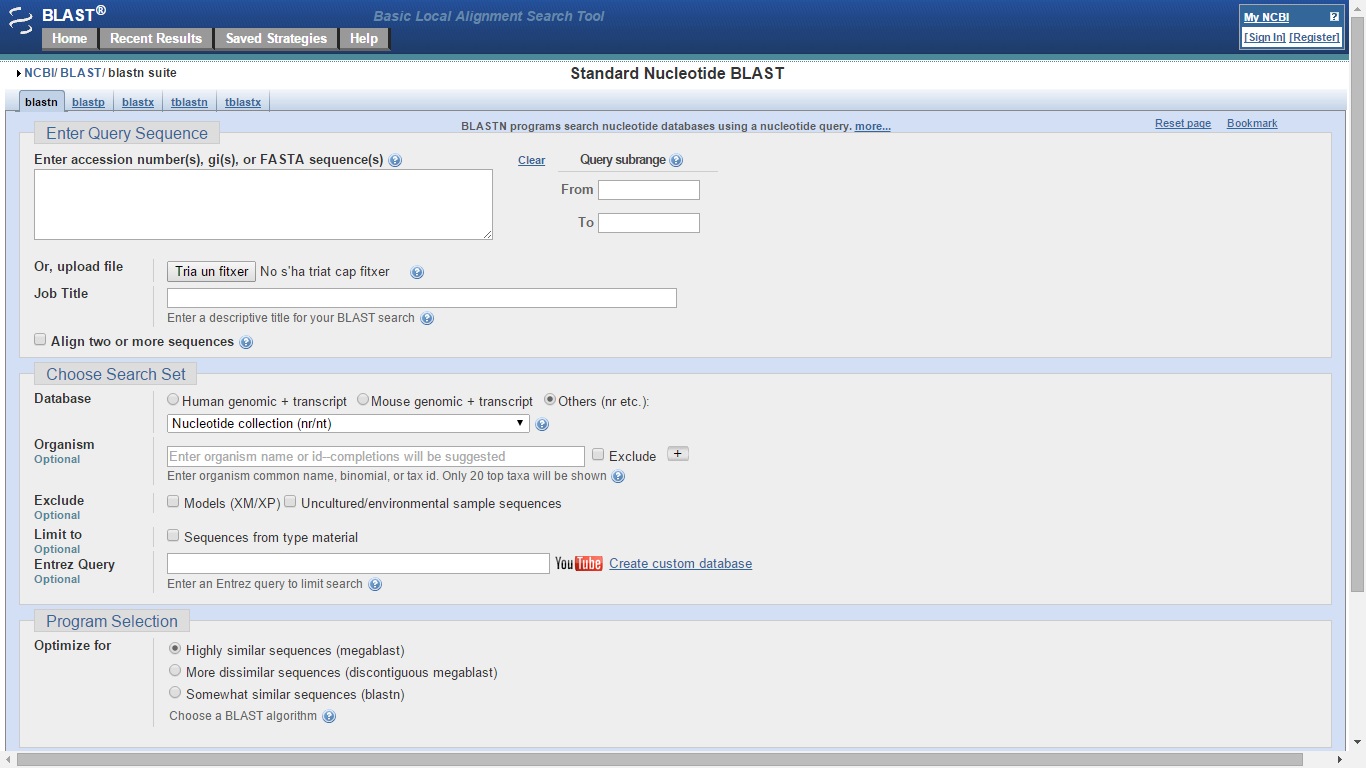Viewport: 1366px width, 768px height.
Task: Switch to the blastn tab
Action: pos(41,102)
